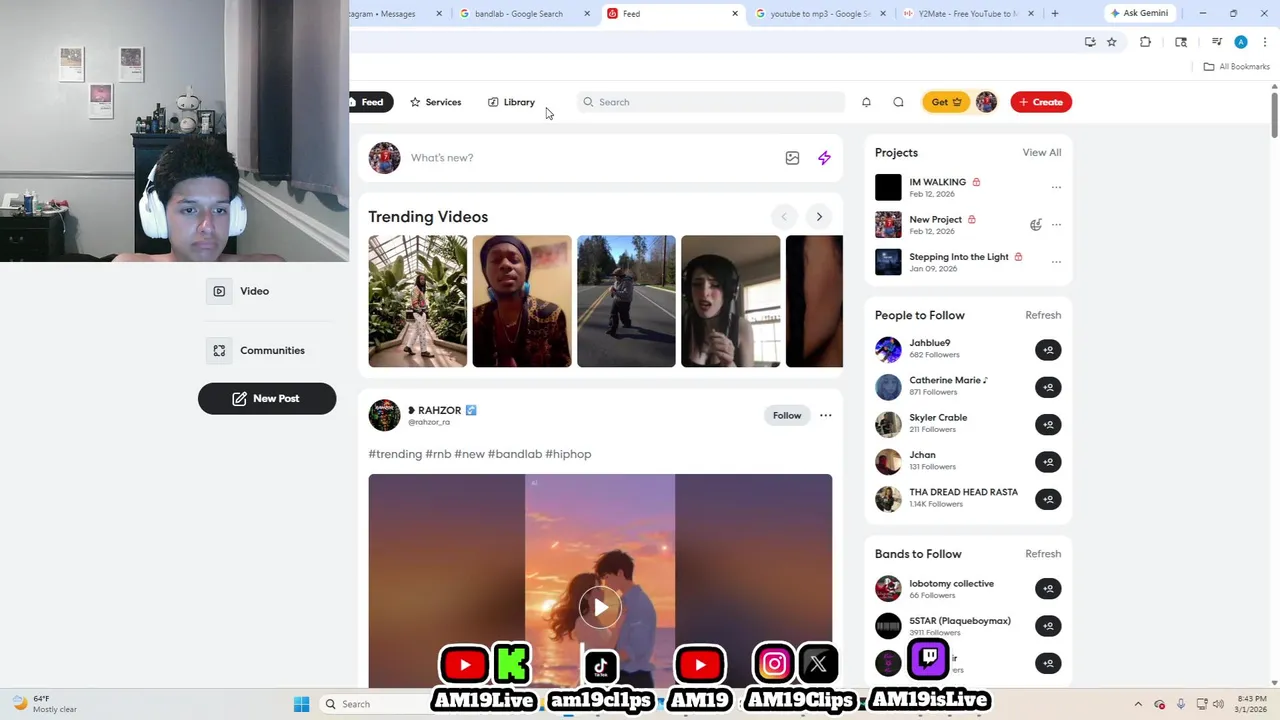The image size is (1280, 720).
Task: Switch to the Instagram Messages tab
Action: coord(397,14)
